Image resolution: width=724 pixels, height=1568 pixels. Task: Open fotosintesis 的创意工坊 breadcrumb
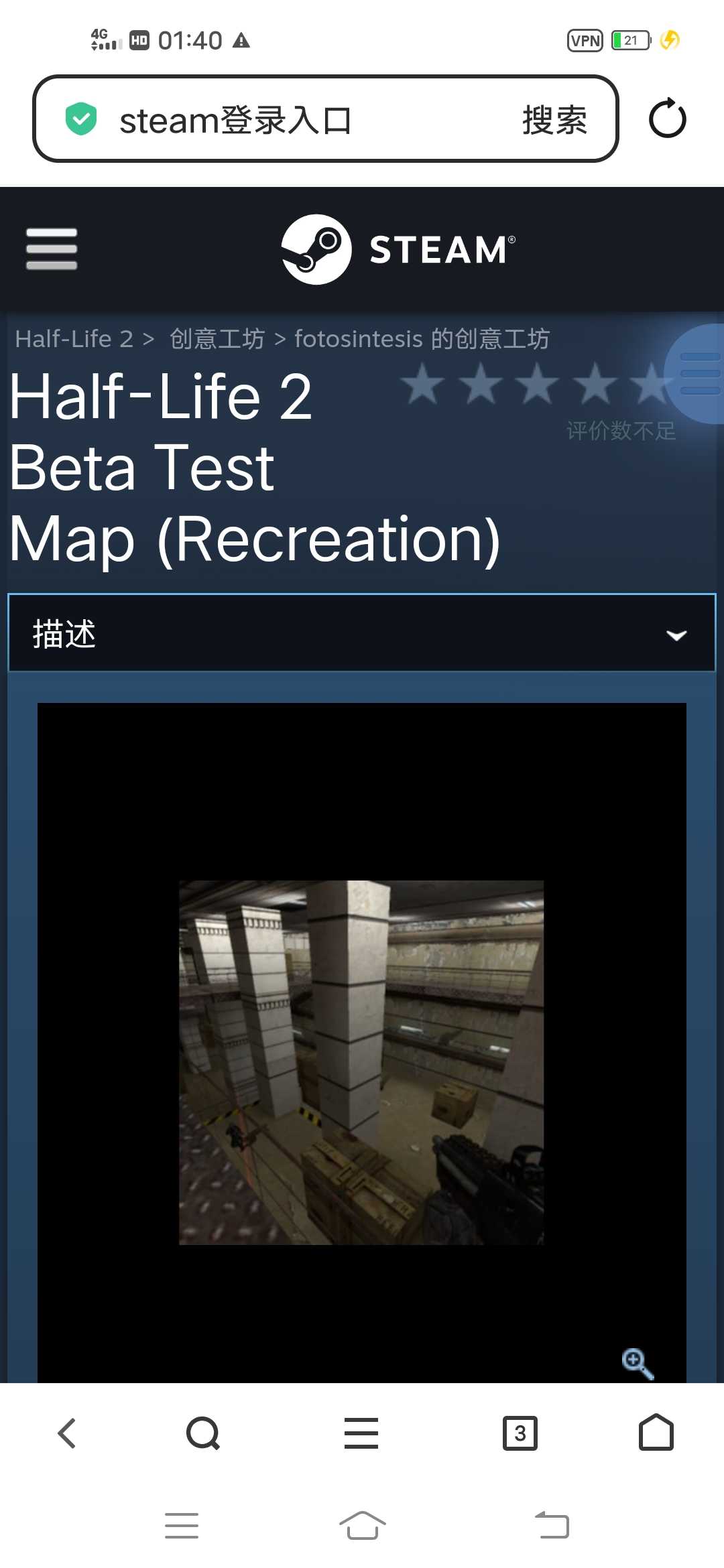pos(422,339)
